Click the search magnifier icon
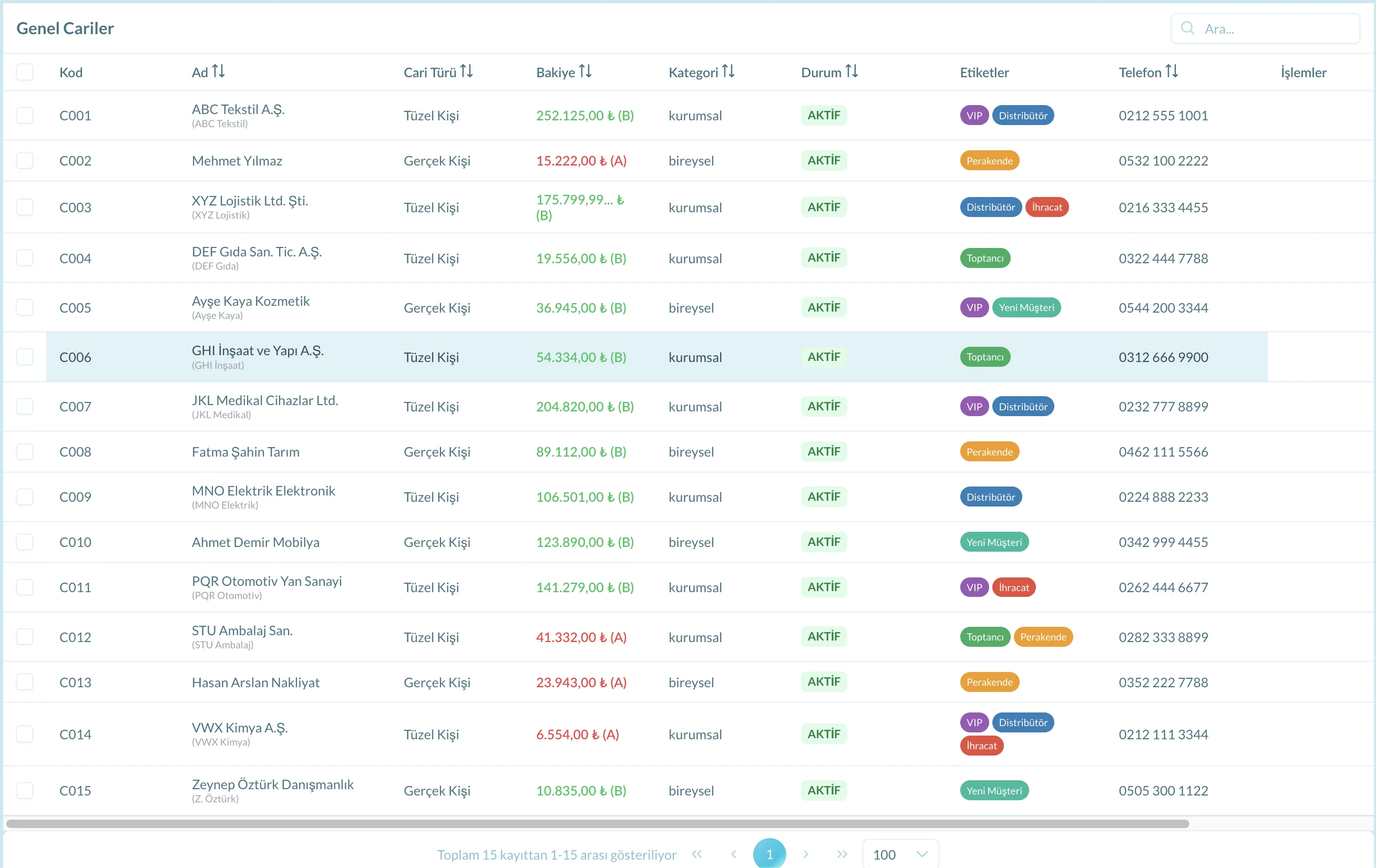This screenshot has width=1376, height=868. click(1187, 28)
